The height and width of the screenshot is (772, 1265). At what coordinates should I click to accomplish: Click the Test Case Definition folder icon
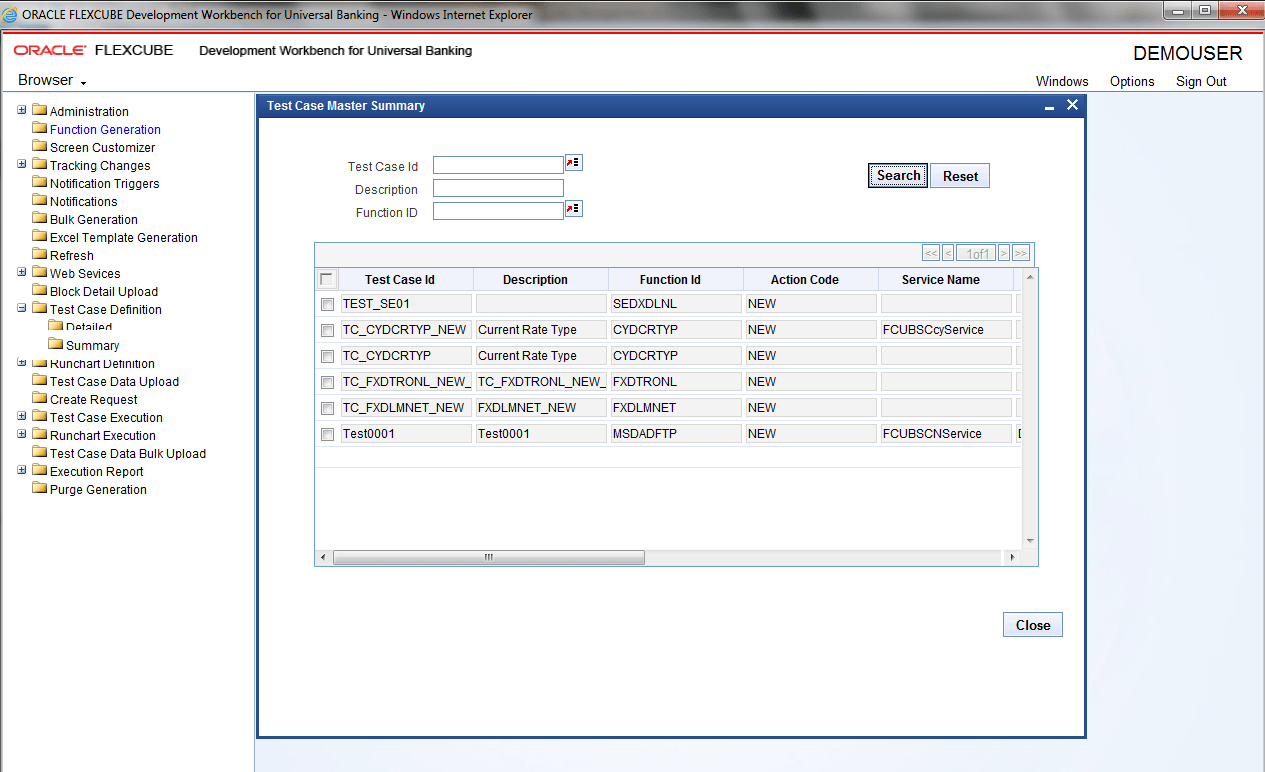coord(40,308)
